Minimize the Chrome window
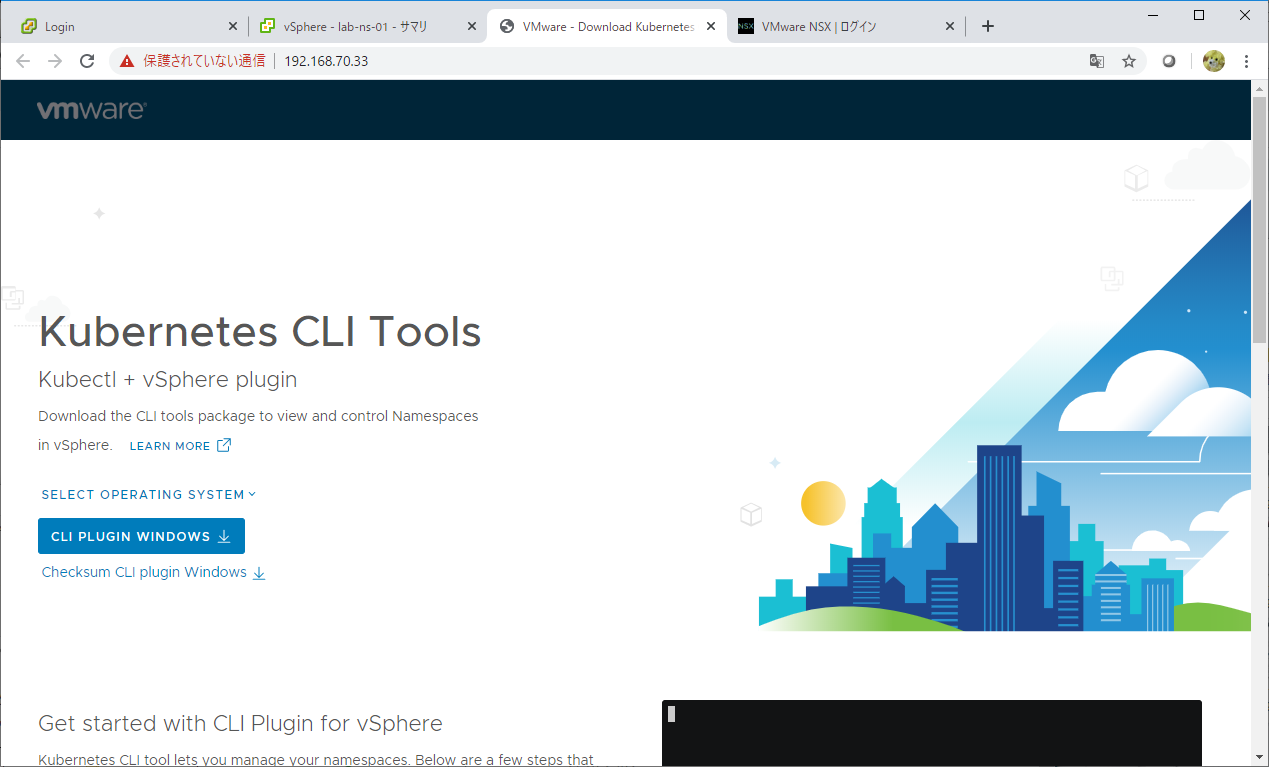This screenshot has width=1269, height=767. [1153, 15]
